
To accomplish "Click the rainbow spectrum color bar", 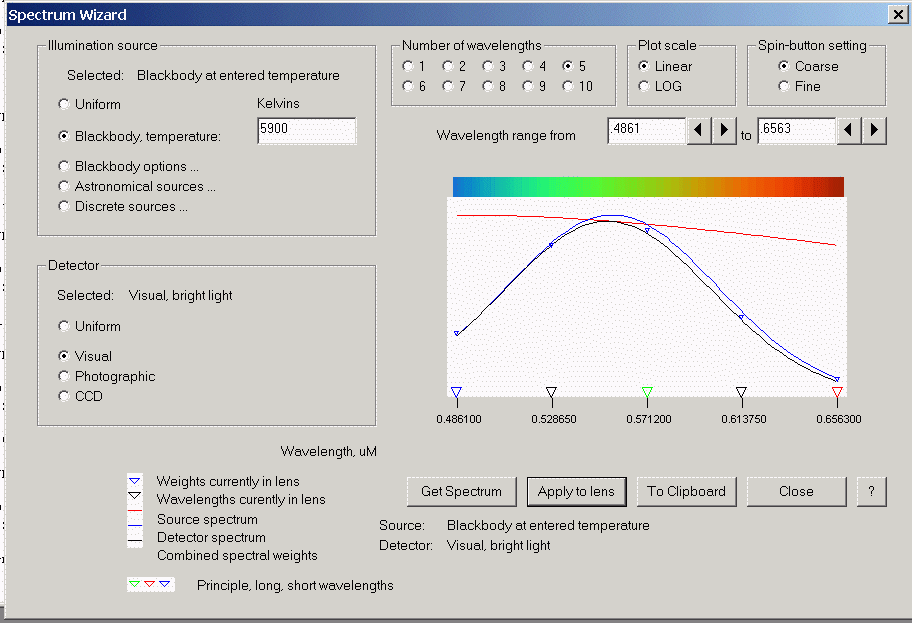I will pos(648,187).
